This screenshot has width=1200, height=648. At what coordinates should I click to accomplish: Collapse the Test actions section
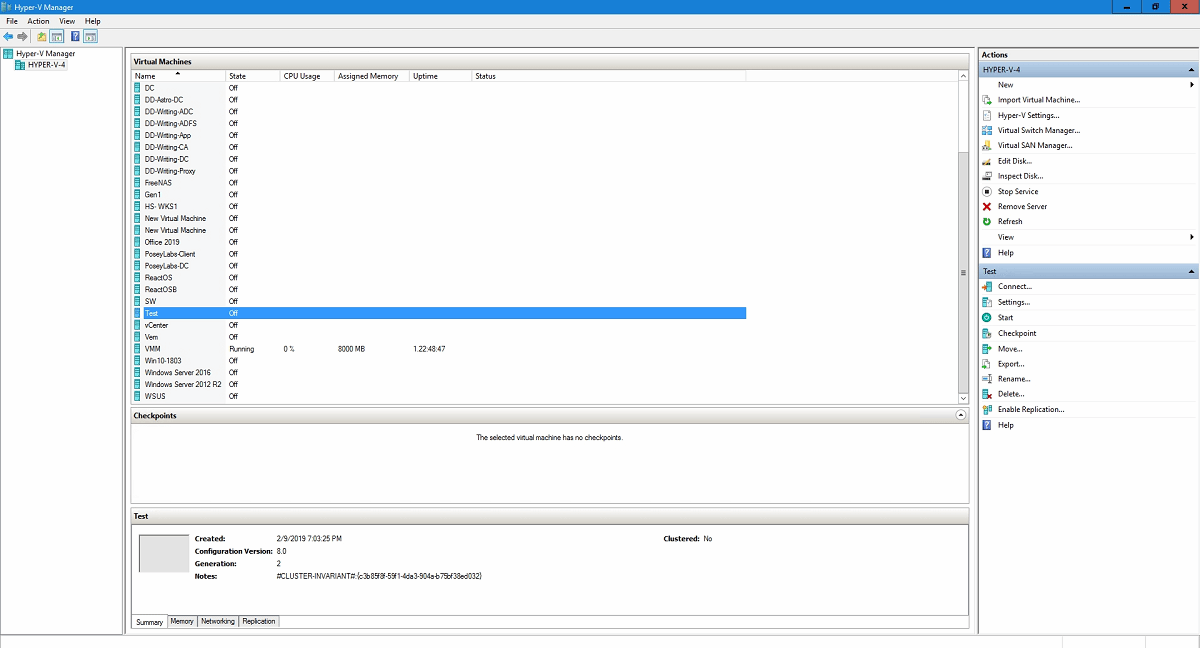[x=1191, y=270]
